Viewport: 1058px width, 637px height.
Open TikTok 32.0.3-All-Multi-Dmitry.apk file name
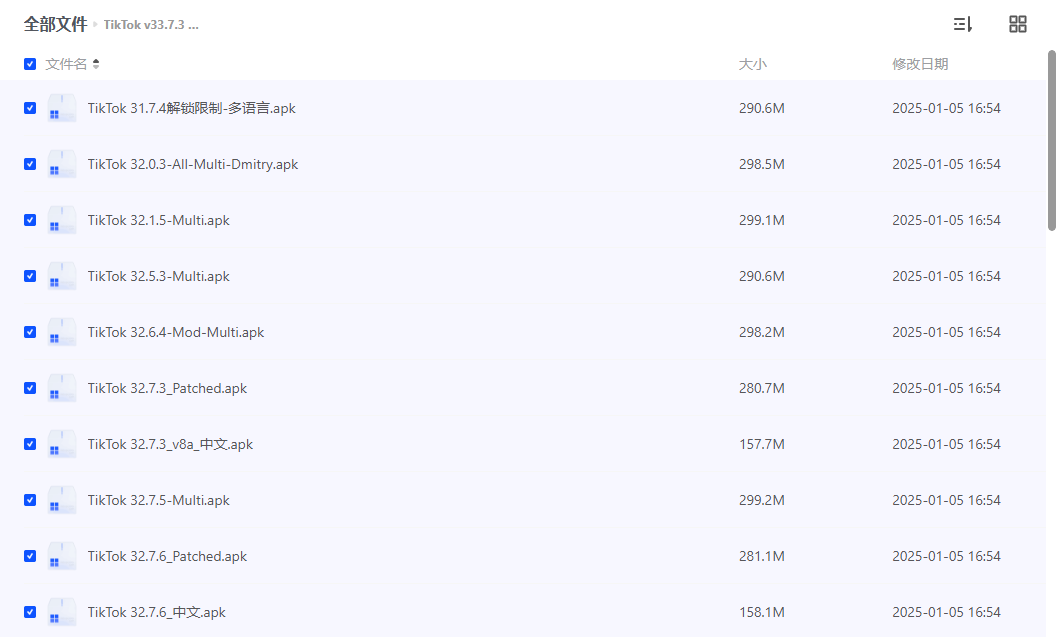click(192, 164)
